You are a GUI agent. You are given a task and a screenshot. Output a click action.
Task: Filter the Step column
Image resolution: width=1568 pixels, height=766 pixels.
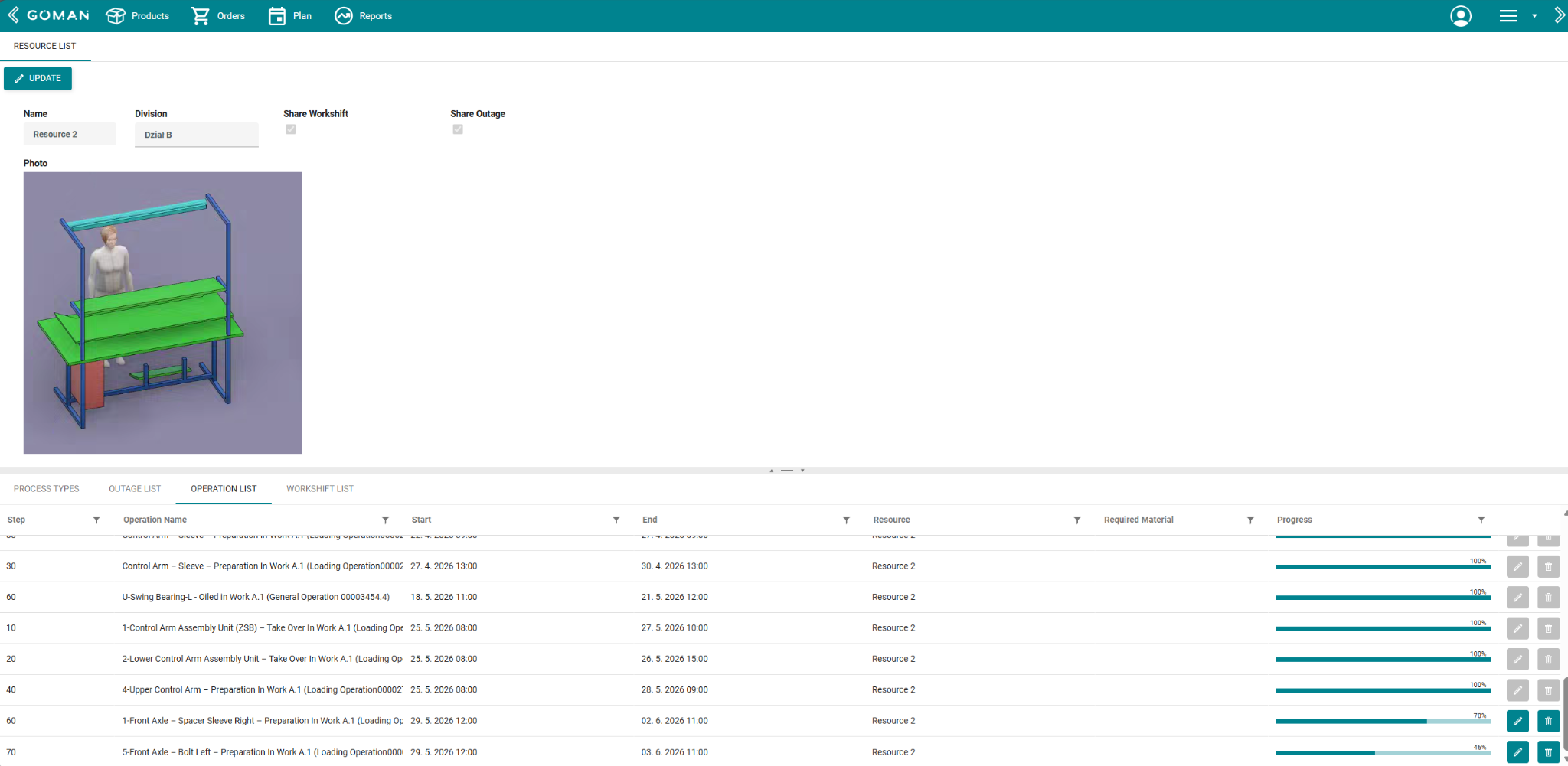point(96,520)
